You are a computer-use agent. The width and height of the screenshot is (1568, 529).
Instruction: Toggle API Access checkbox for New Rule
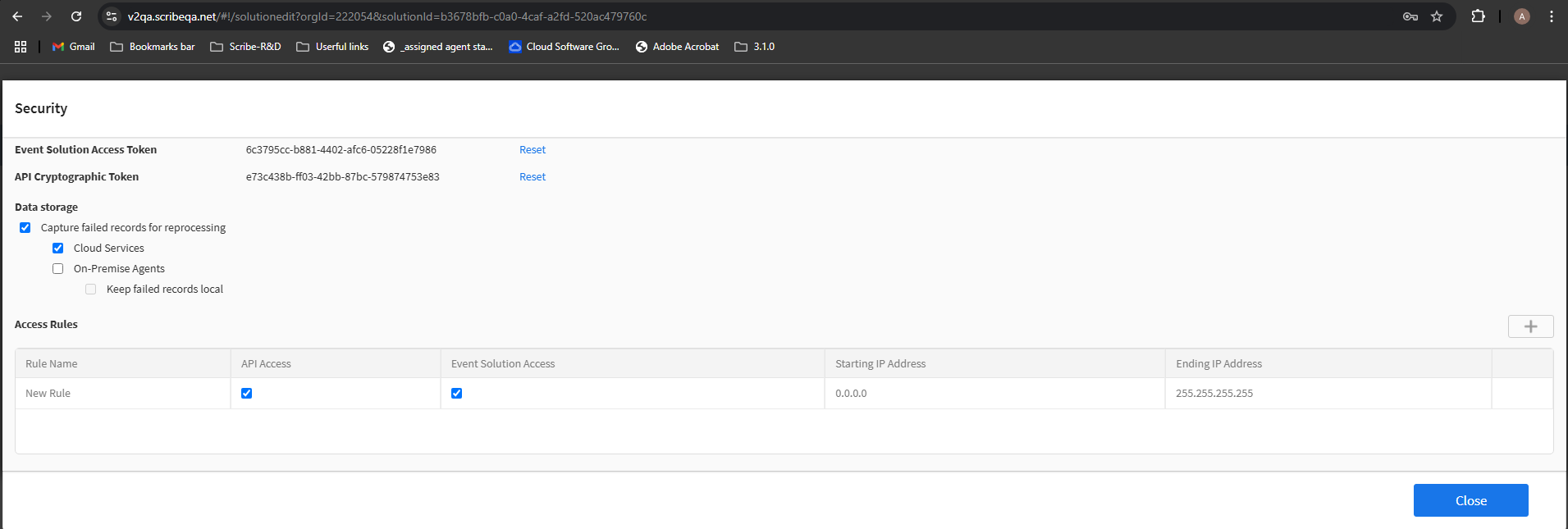coord(246,393)
